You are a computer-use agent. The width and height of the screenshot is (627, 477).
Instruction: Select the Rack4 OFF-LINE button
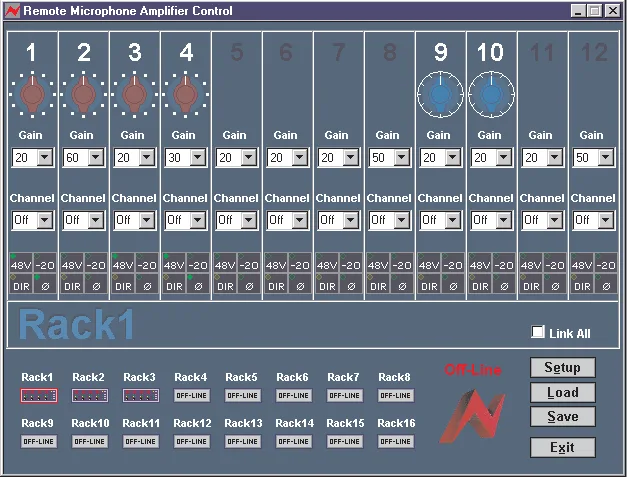tap(192, 395)
